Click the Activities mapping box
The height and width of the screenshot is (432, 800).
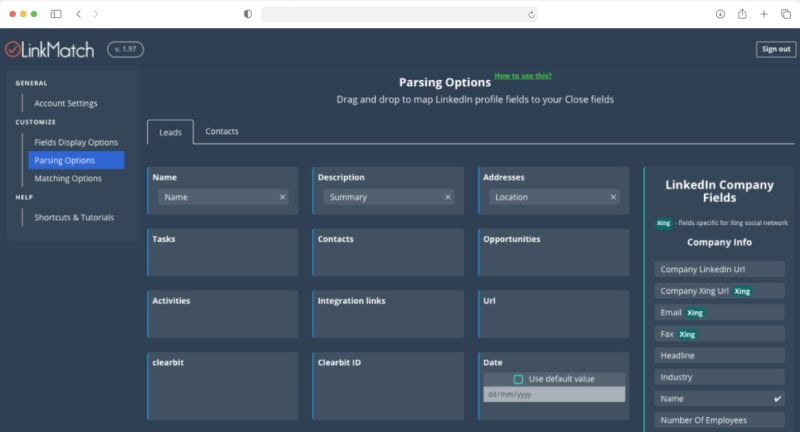[222, 314]
